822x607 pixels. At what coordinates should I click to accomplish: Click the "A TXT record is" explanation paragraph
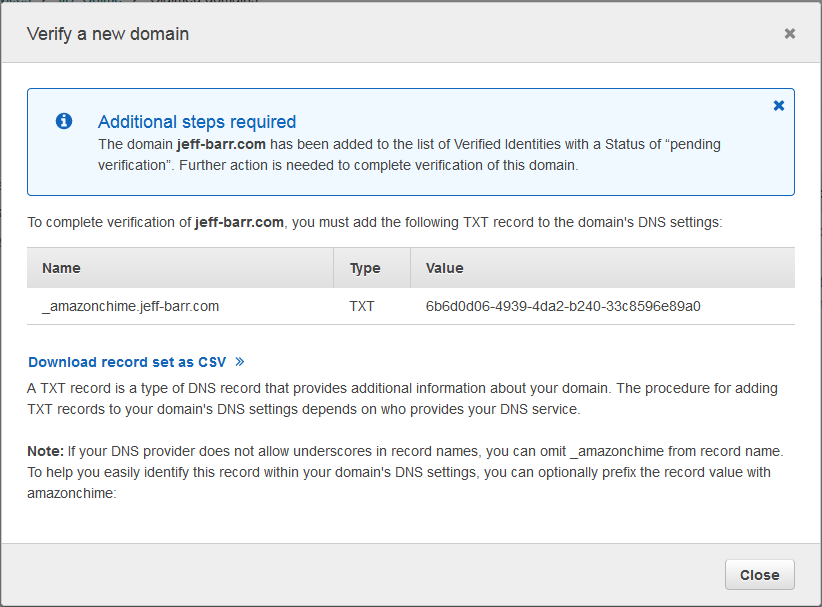click(400, 398)
